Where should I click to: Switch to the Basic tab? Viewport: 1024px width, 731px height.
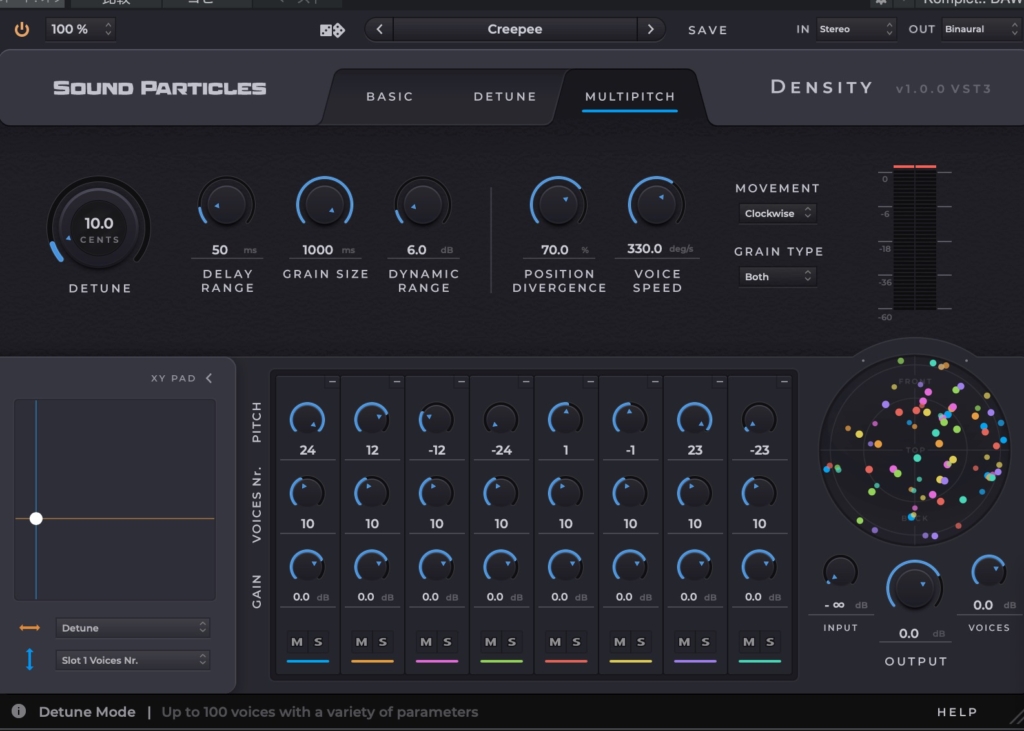[x=388, y=96]
